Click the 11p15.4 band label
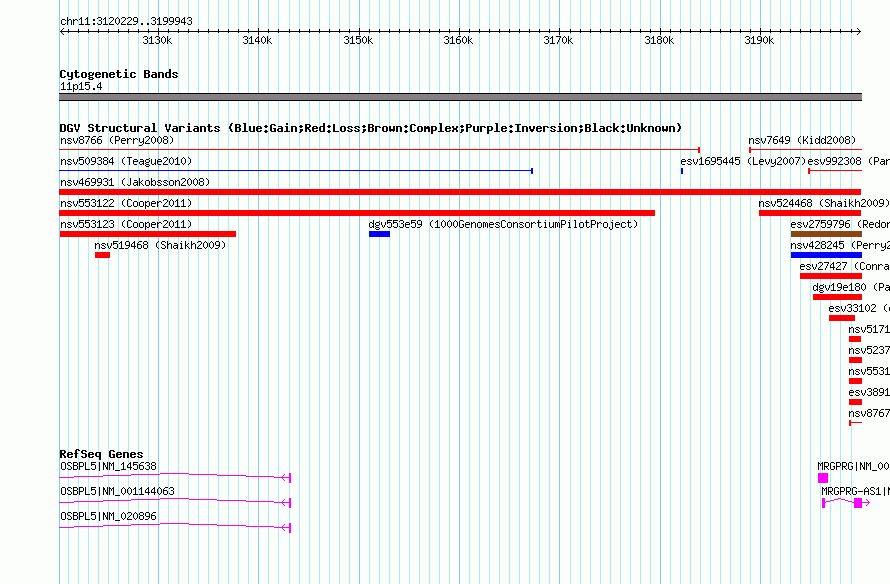890x584 pixels. tap(81, 86)
